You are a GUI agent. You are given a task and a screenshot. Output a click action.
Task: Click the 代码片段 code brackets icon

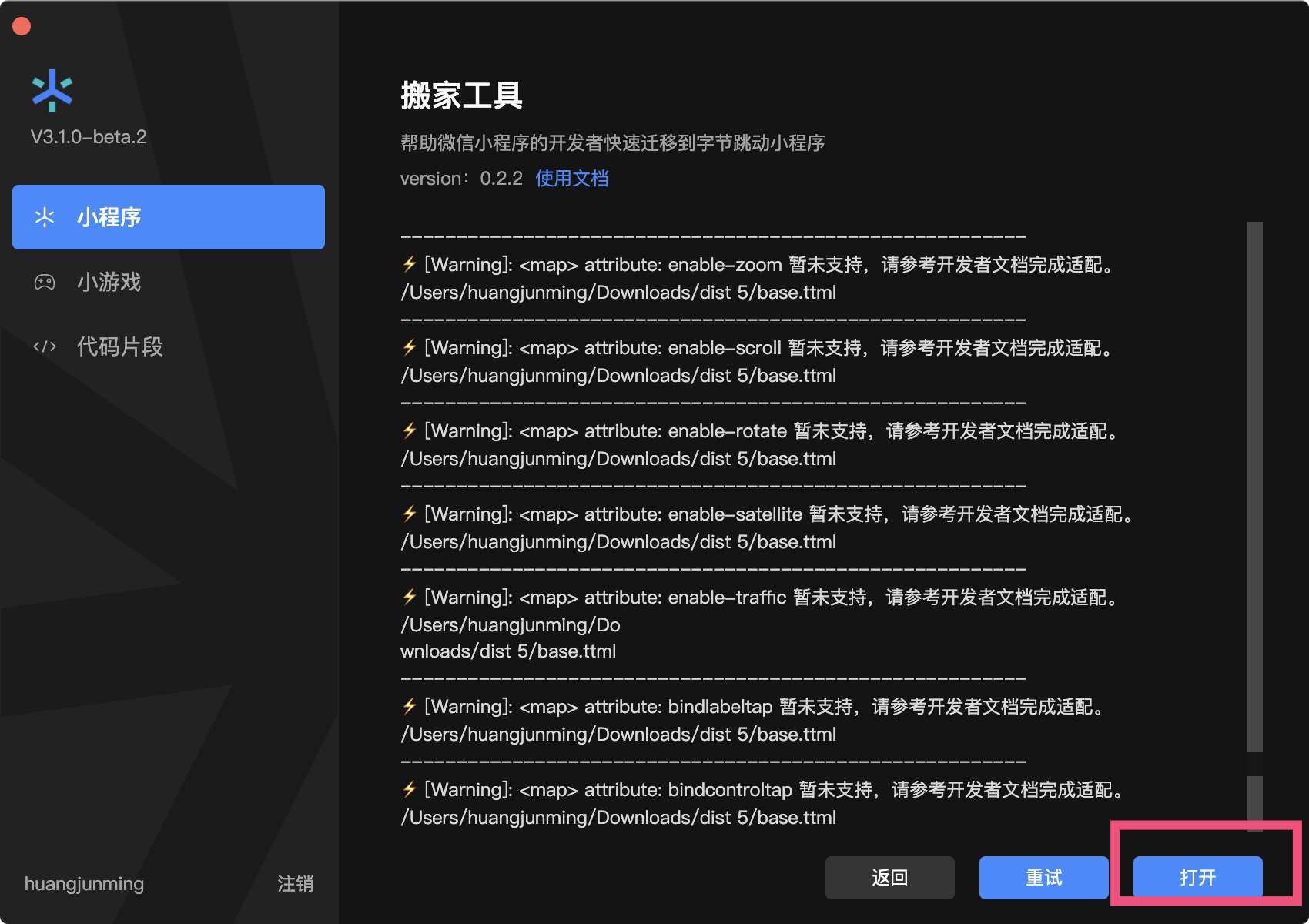pos(45,346)
